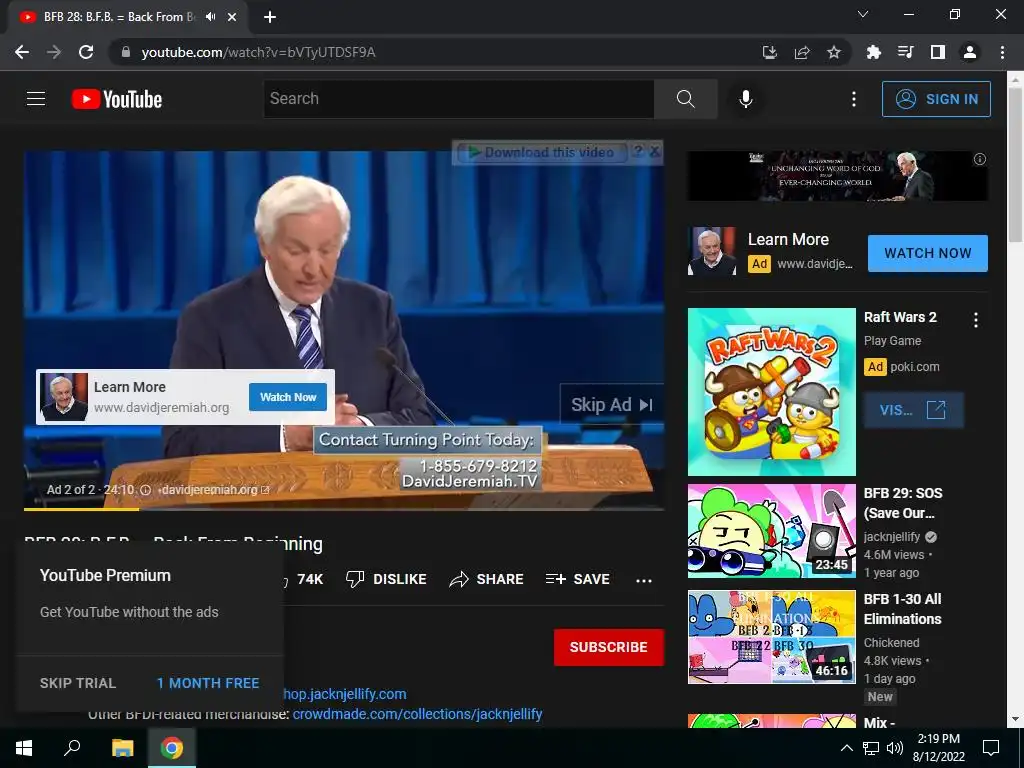Open the jacknjellify shop link
The width and height of the screenshot is (1024, 768).
[344, 694]
